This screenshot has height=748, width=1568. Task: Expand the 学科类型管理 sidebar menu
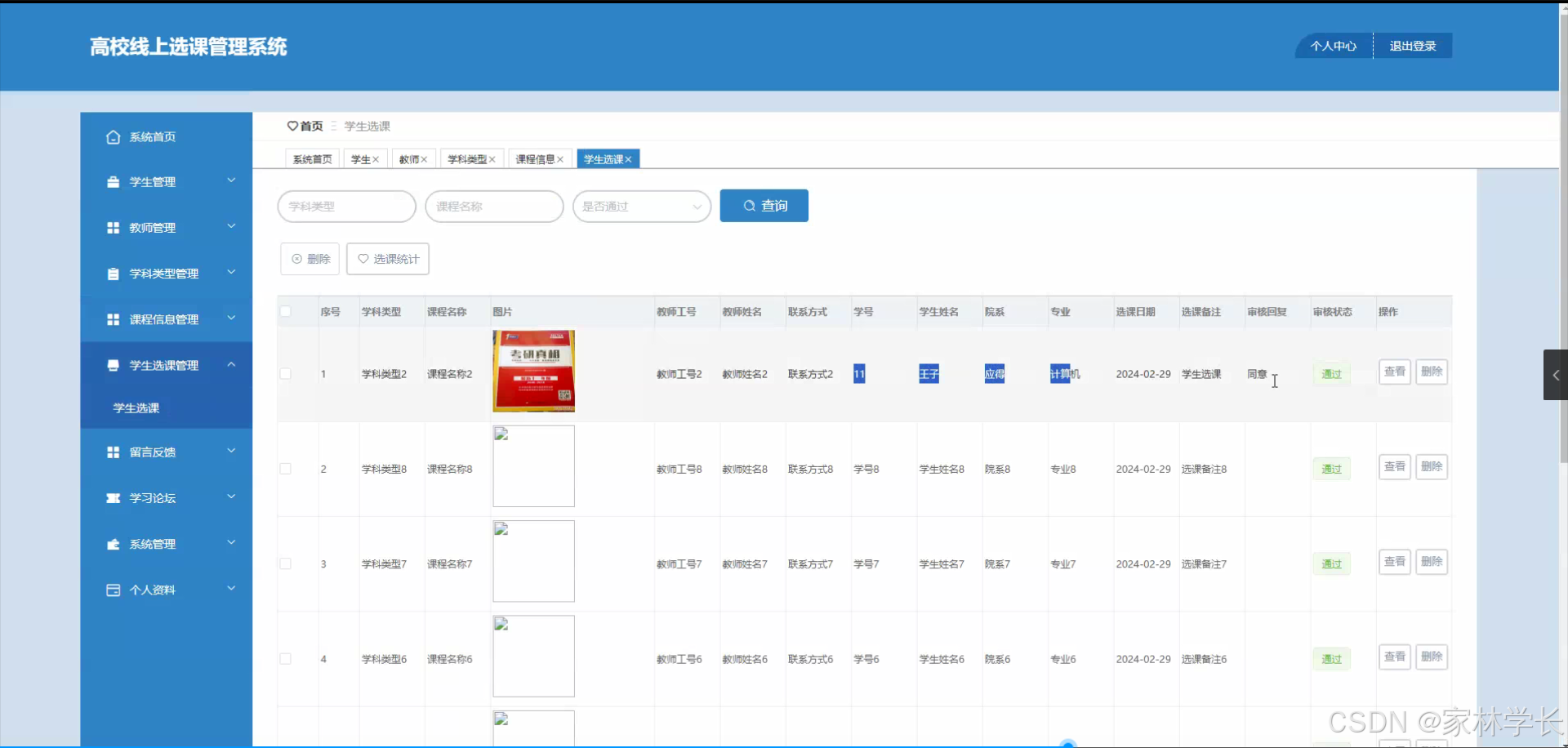click(x=231, y=272)
